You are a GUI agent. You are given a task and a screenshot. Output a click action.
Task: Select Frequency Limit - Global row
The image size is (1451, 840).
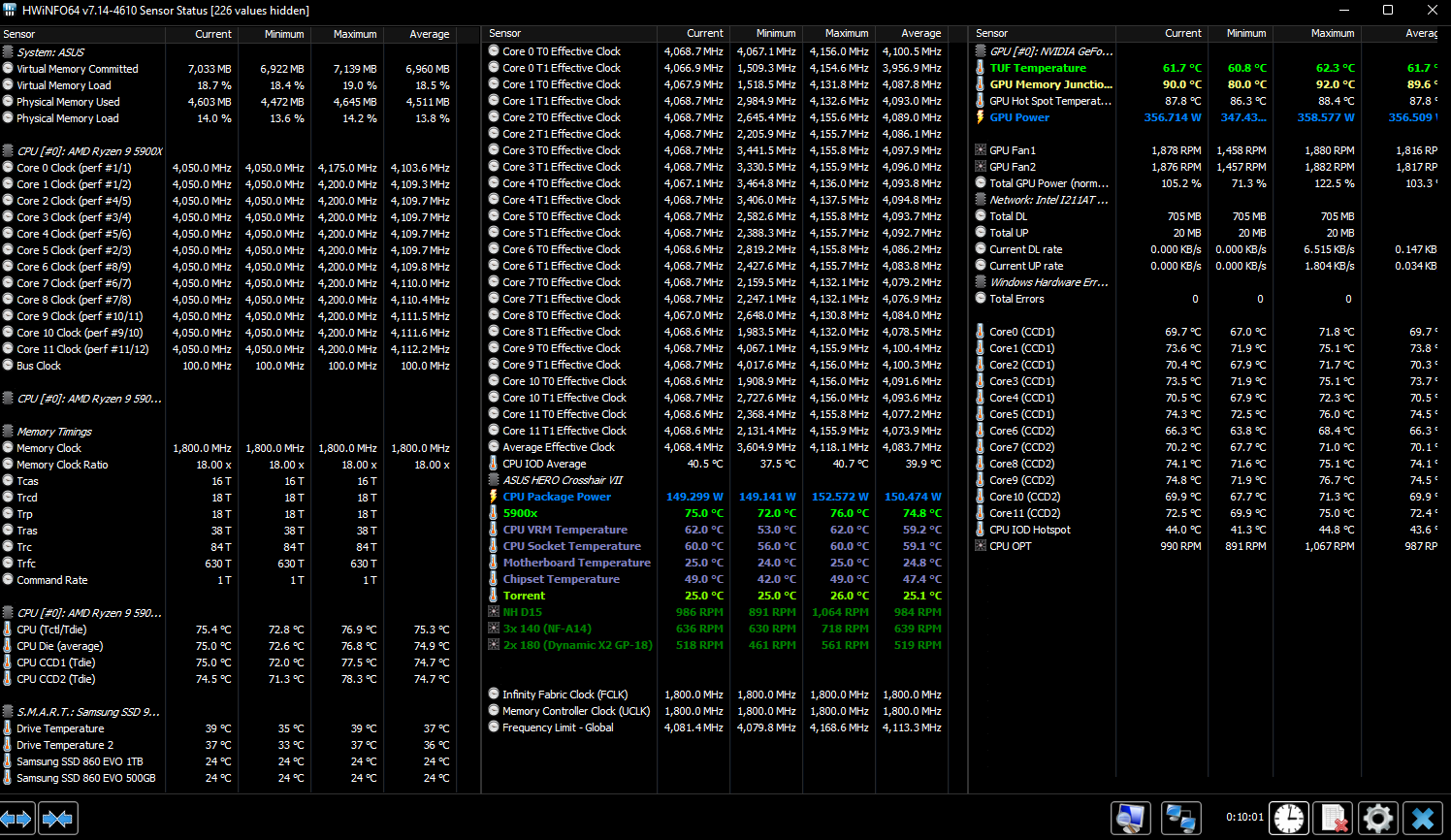pos(716,727)
